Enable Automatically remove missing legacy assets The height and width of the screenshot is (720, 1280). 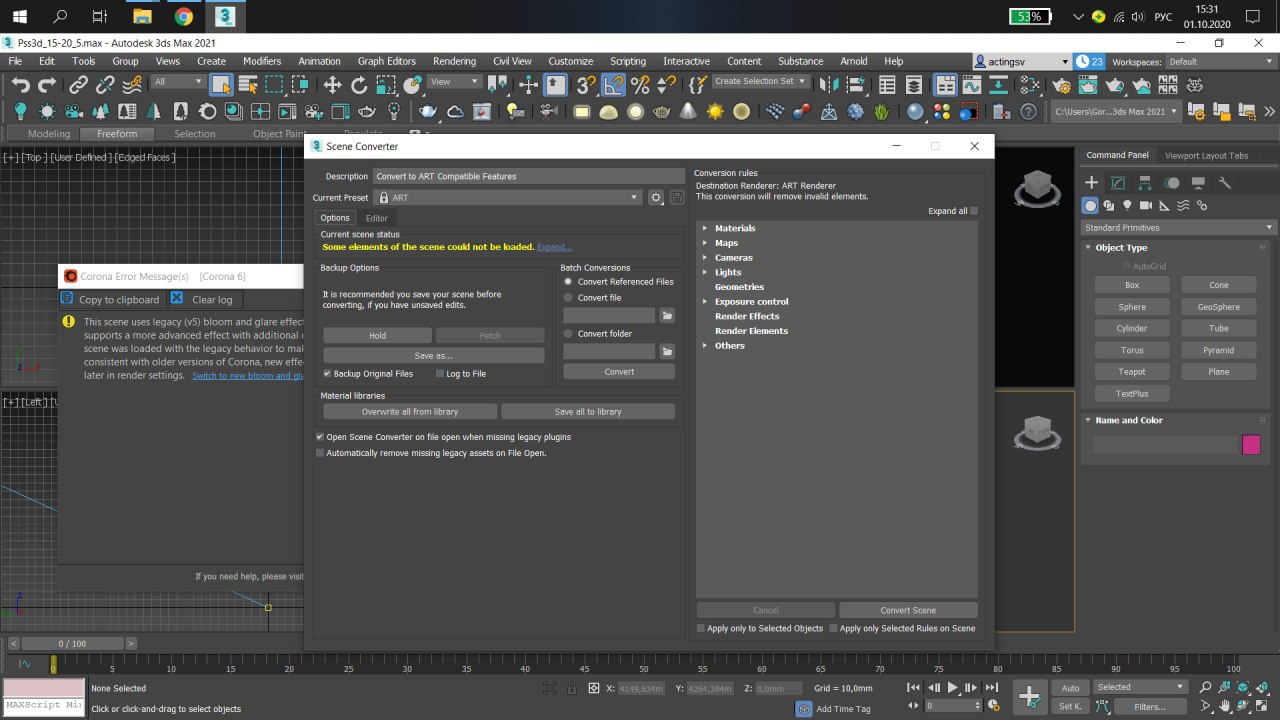320,453
